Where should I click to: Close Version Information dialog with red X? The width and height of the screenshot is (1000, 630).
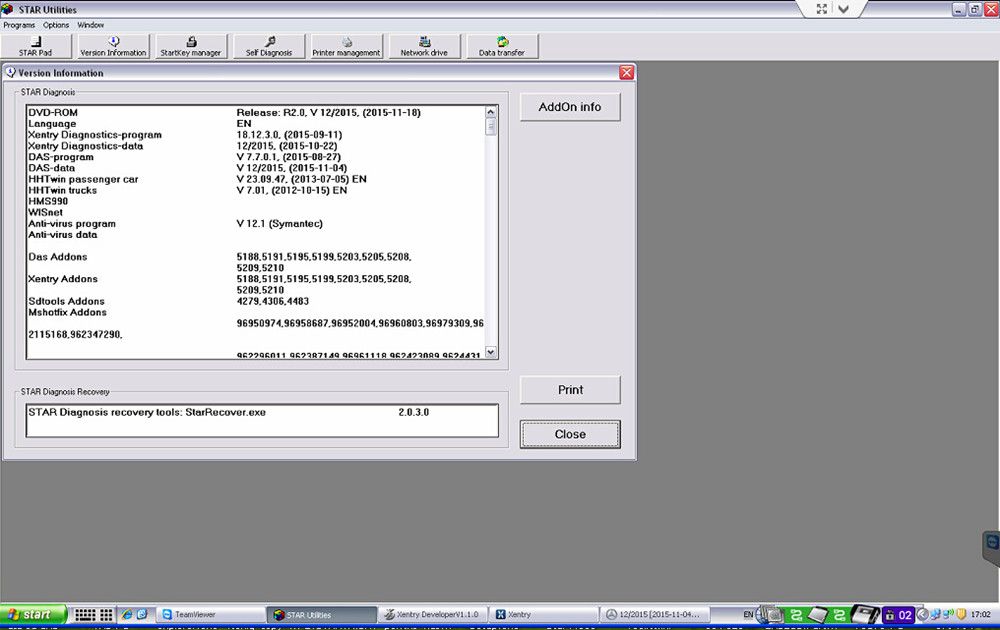tap(626, 73)
